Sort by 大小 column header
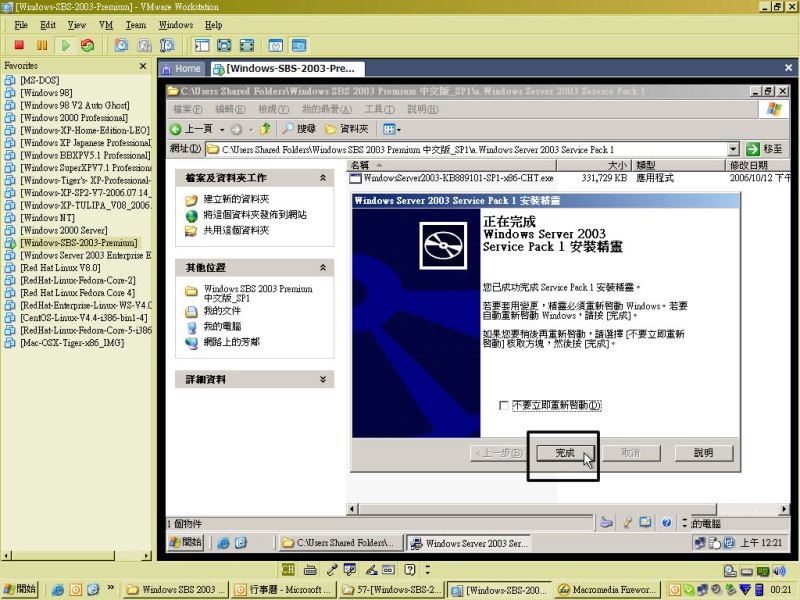 (x=594, y=165)
